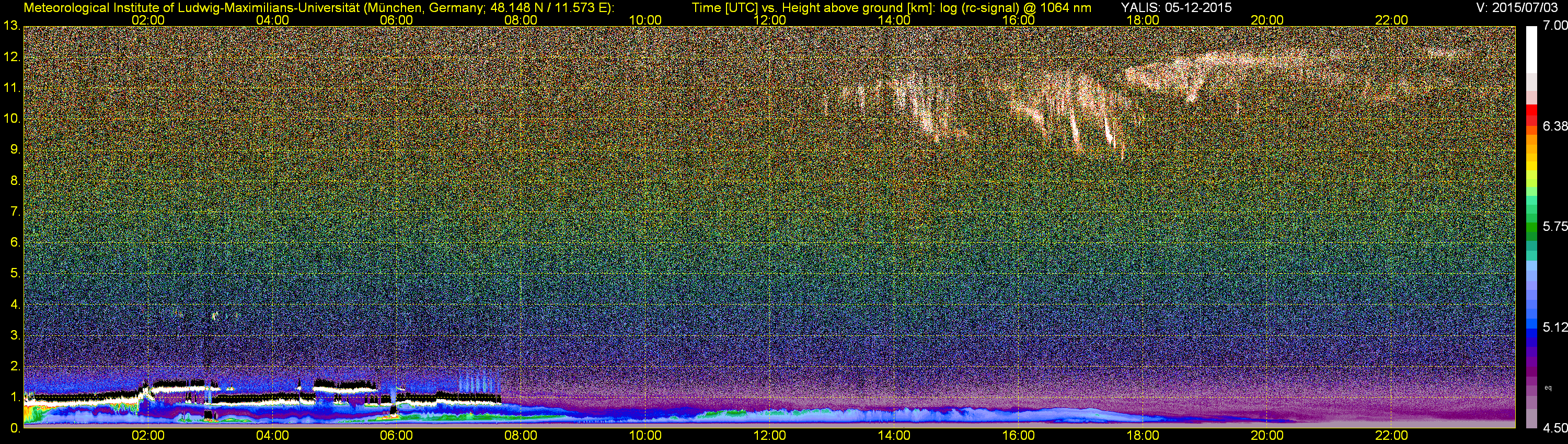1568x444 pixels.
Task: Click the 8 km height axis label
Action: tap(15, 181)
